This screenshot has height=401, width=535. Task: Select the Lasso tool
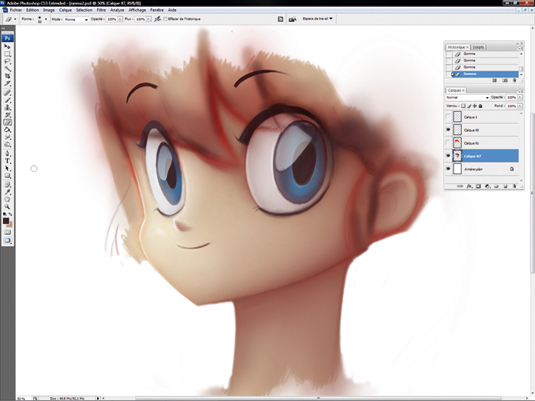tap(7, 61)
